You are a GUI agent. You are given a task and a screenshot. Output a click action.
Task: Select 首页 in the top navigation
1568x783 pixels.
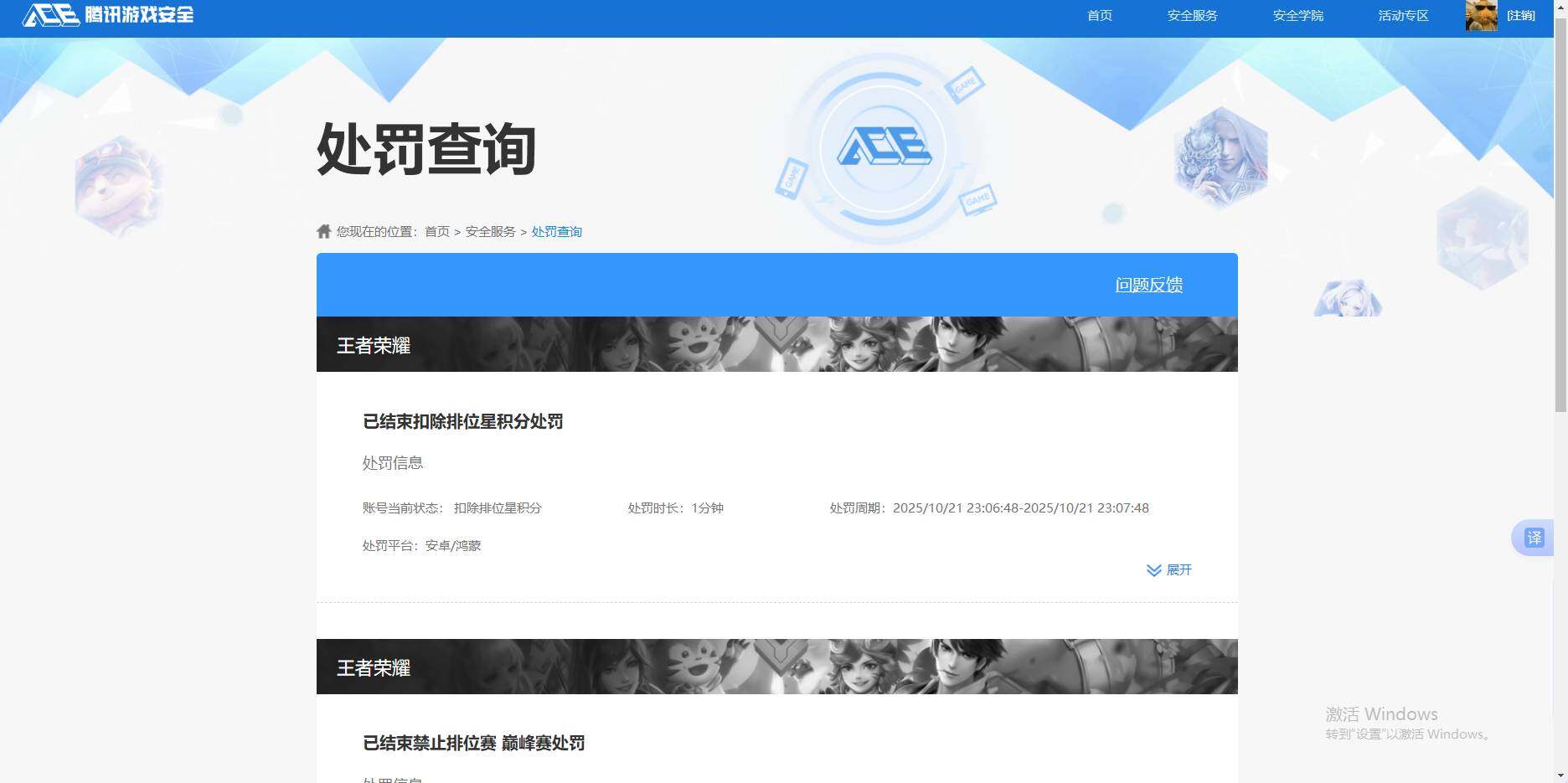point(1099,15)
